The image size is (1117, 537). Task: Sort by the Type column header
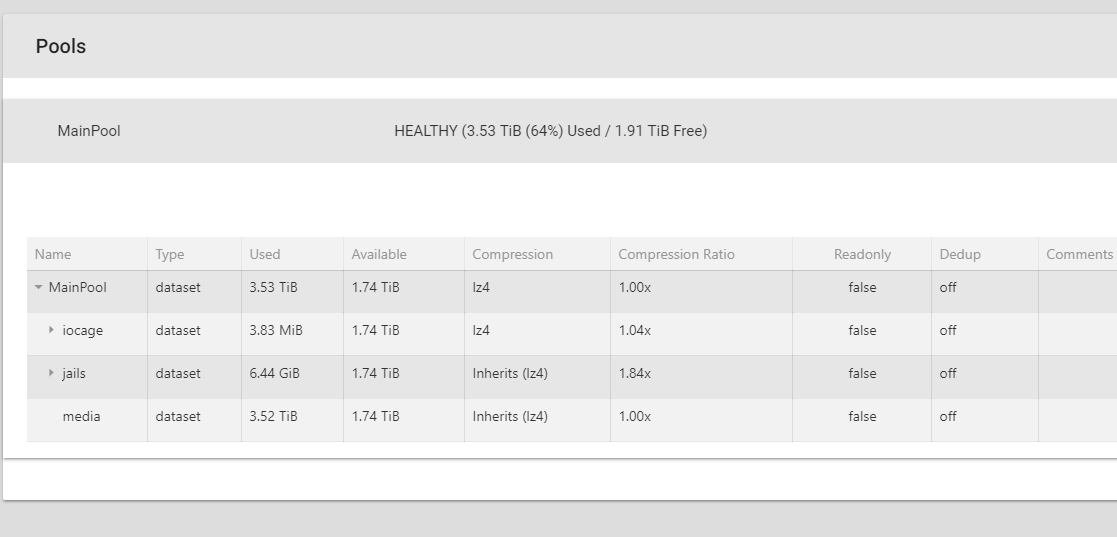170,254
